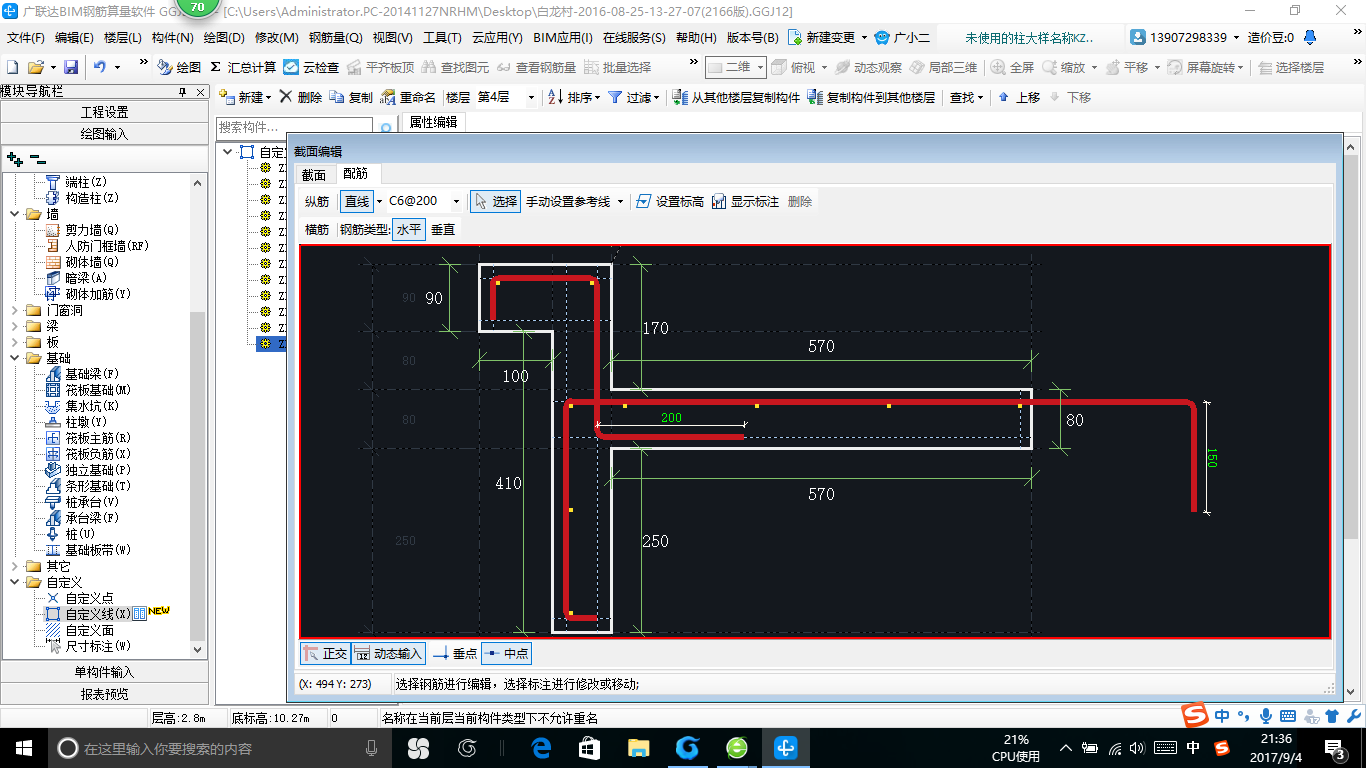
Task: Click the 广小二 assistant button
Action: click(902, 38)
